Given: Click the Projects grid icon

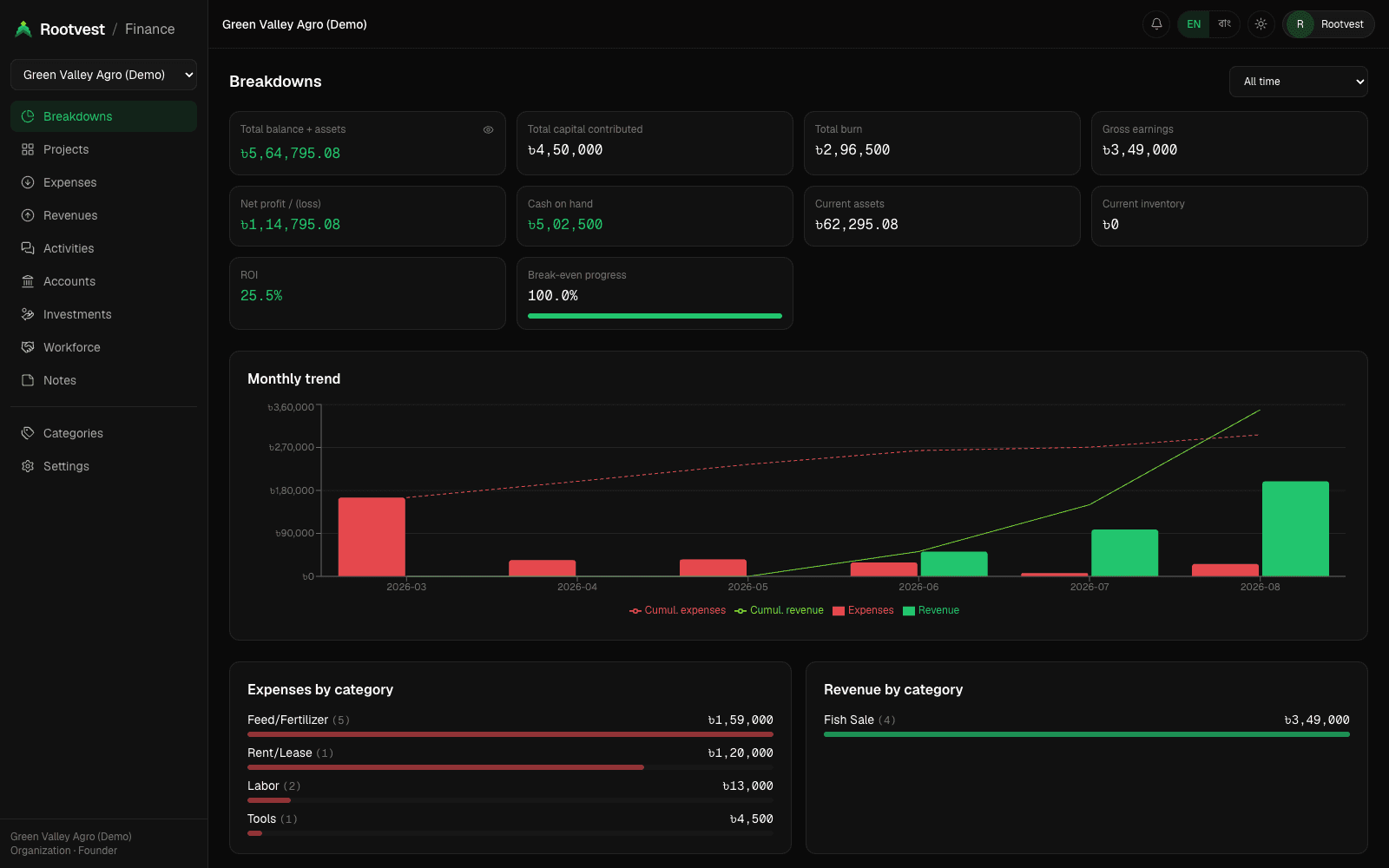Looking at the screenshot, I should point(28,149).
